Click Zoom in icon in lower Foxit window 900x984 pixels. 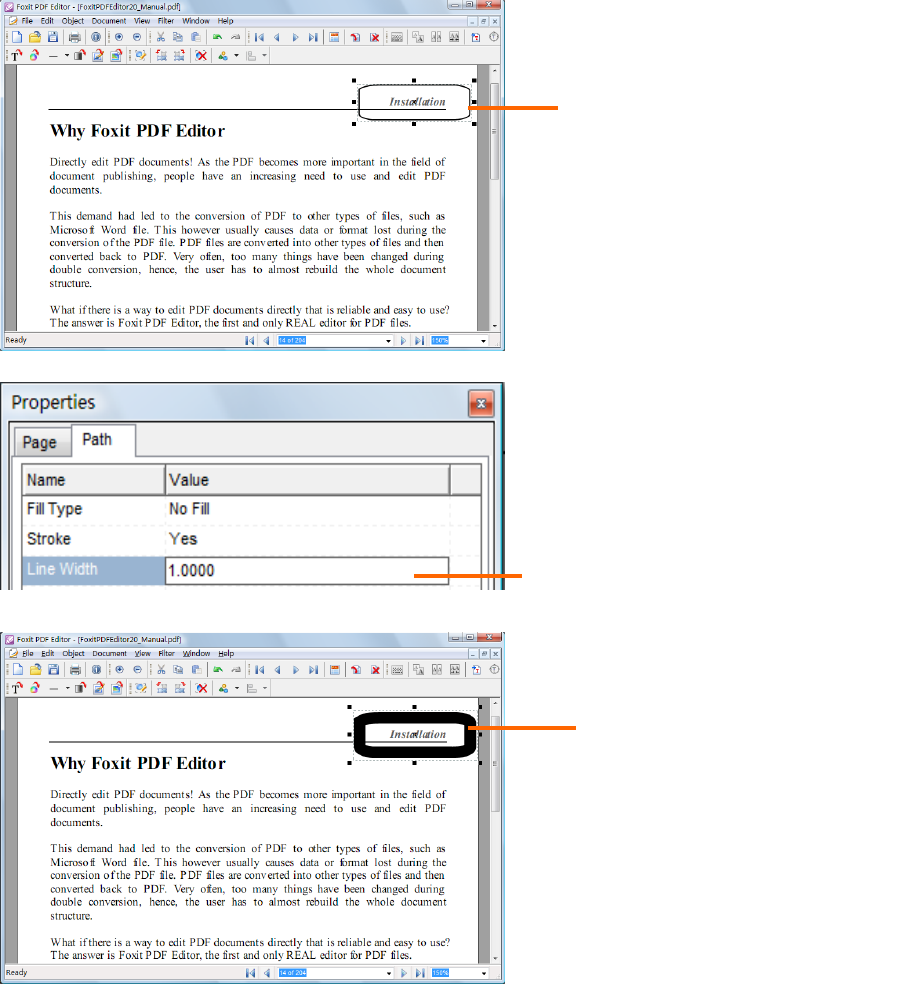coord(119,670)
